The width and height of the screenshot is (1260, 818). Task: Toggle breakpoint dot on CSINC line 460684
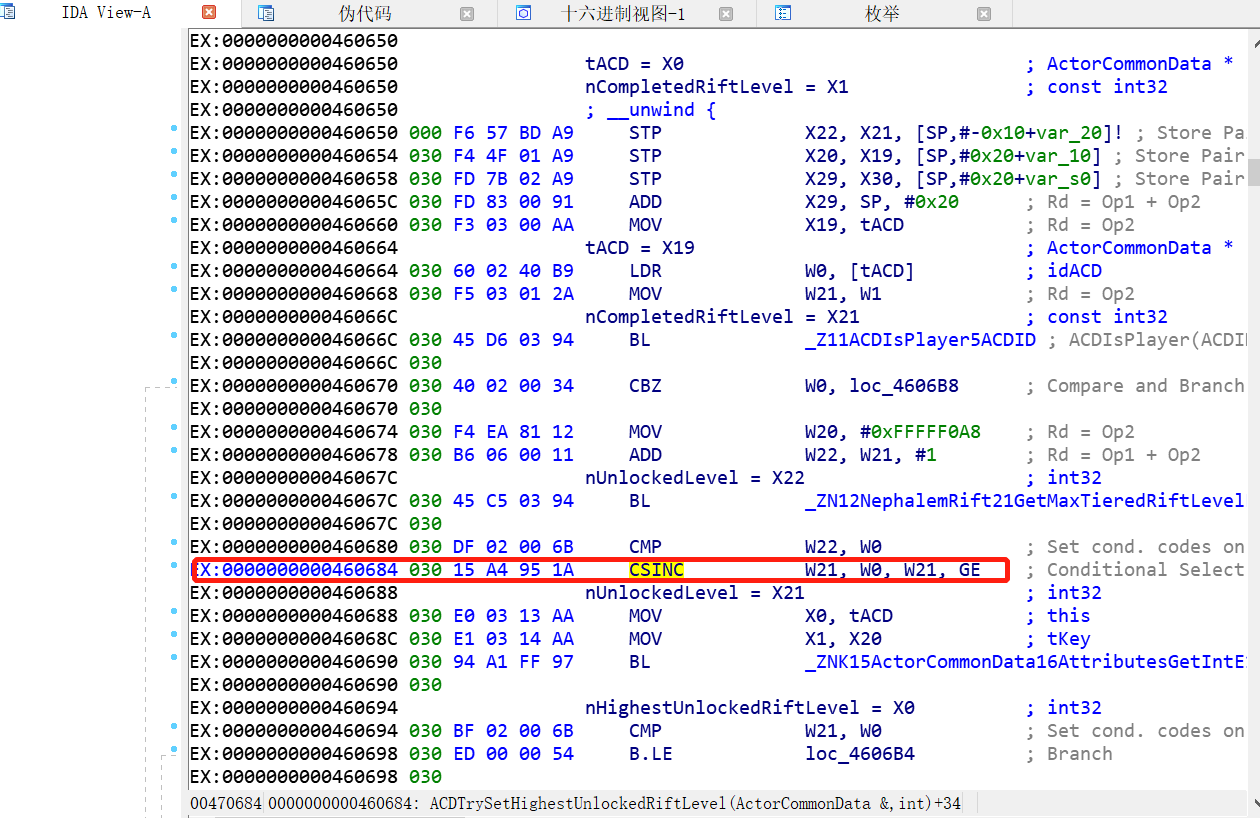click(x=174, y=566)
